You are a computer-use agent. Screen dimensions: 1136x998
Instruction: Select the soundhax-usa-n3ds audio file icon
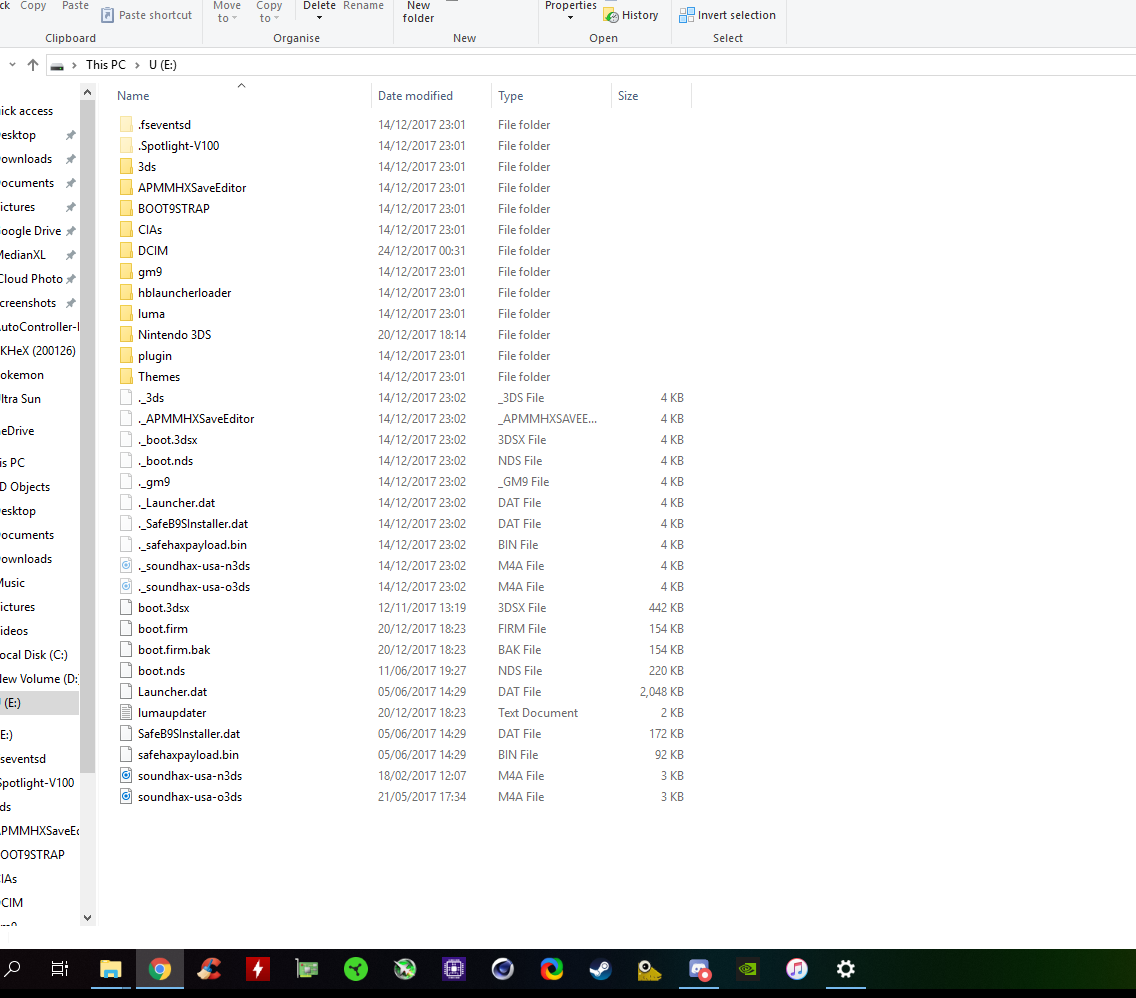126,776
